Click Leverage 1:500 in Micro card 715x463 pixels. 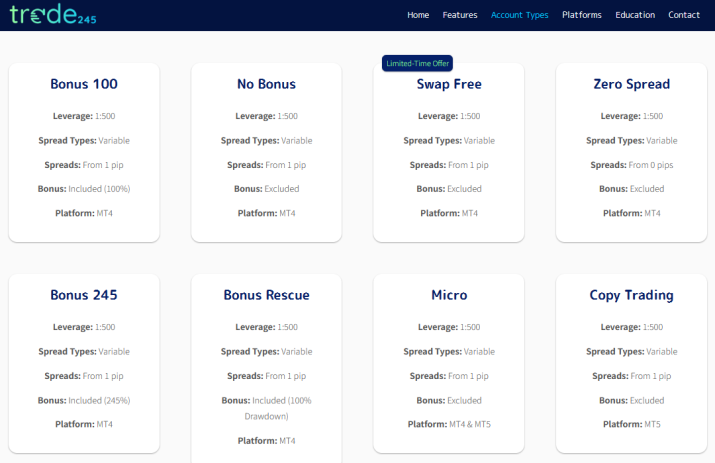pos(449,327)
